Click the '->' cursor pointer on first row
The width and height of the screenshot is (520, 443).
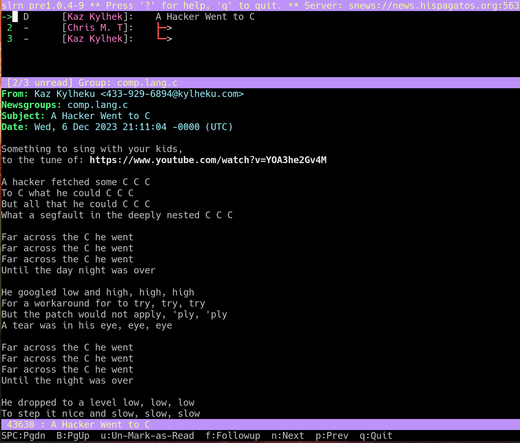tap(7, 17)
